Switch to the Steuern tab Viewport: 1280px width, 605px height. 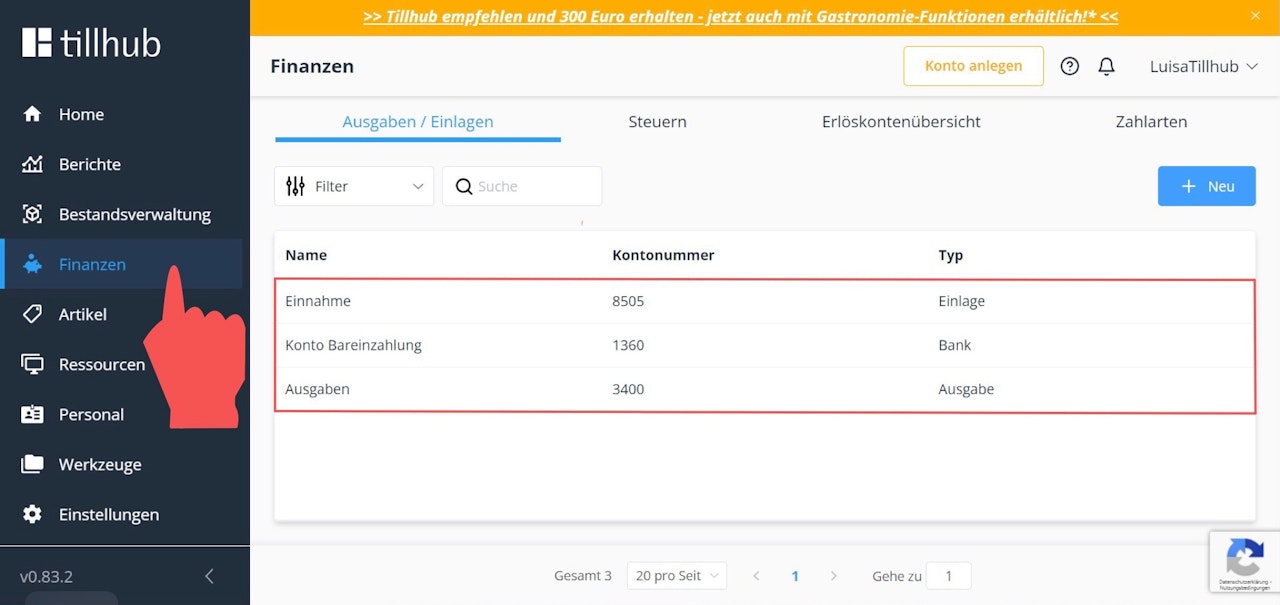pyautogui.click(x=657, y=121)
